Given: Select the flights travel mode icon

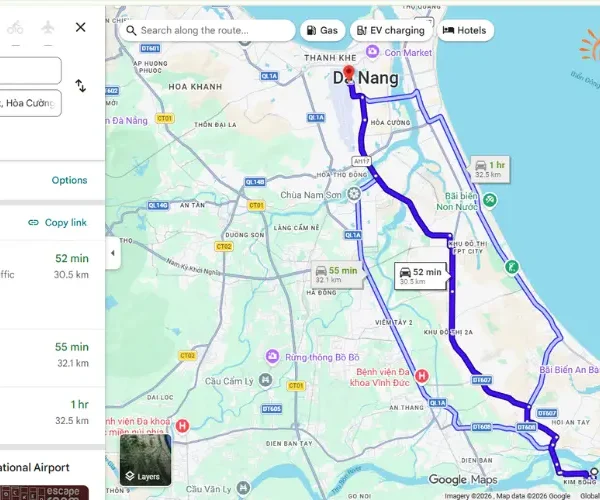Looking at the screenshot, I should tap(48, 28).
